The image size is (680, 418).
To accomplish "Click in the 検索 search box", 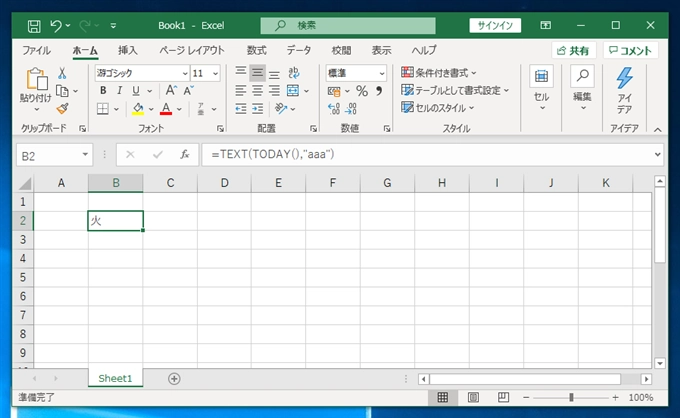I will pyautogui.click(x=348, y=26).
